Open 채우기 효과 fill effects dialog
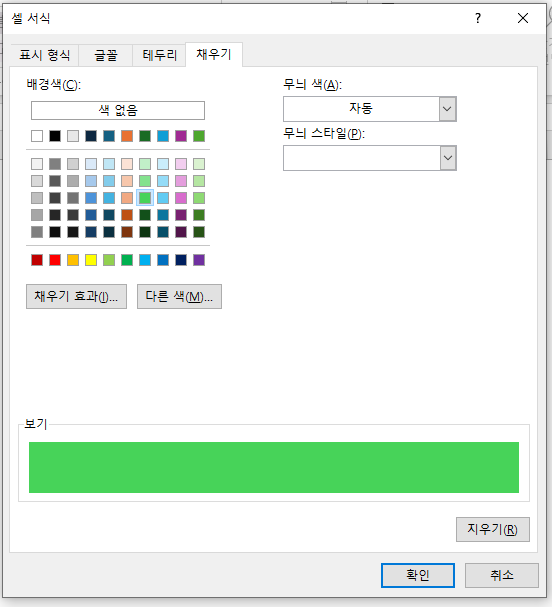 click(x=76, y=297)
